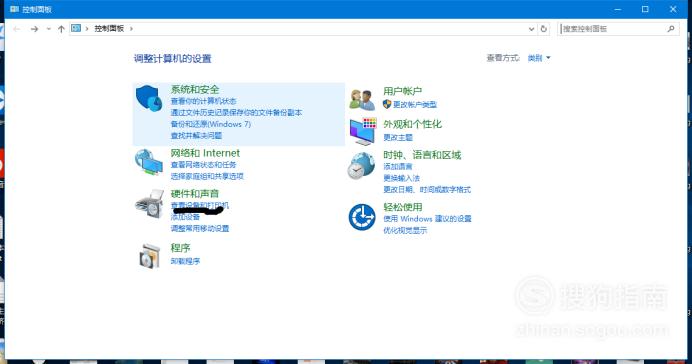This screenshot has width=692, height=364.
Task: Open the 时钟、语言和区域 clock globe icon
Action: (x=361, y=165)
